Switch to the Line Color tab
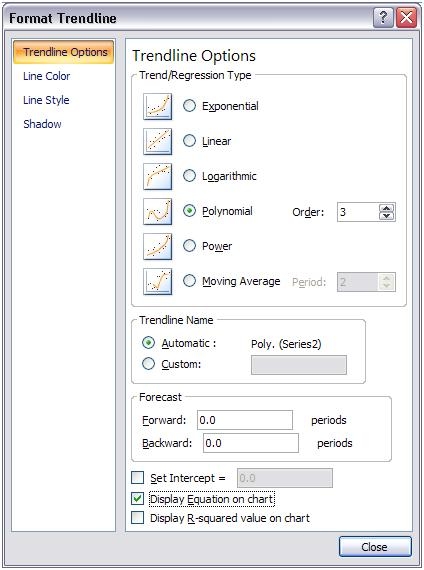The image size is (424, 570). click(47, 76)
